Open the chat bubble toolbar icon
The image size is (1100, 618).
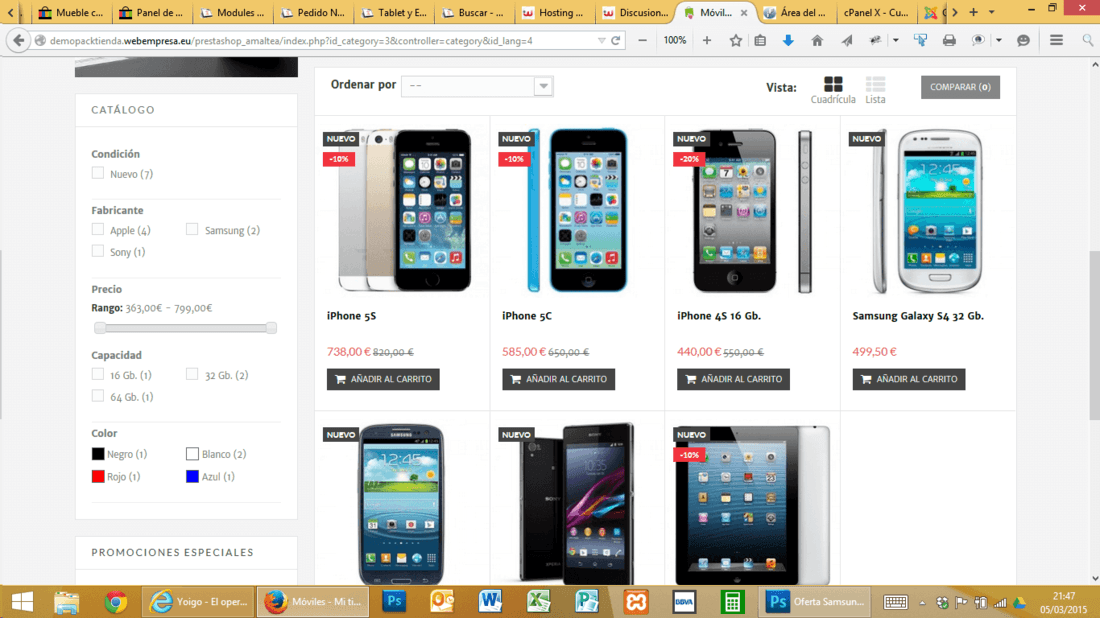click(x=1024, y=41)
